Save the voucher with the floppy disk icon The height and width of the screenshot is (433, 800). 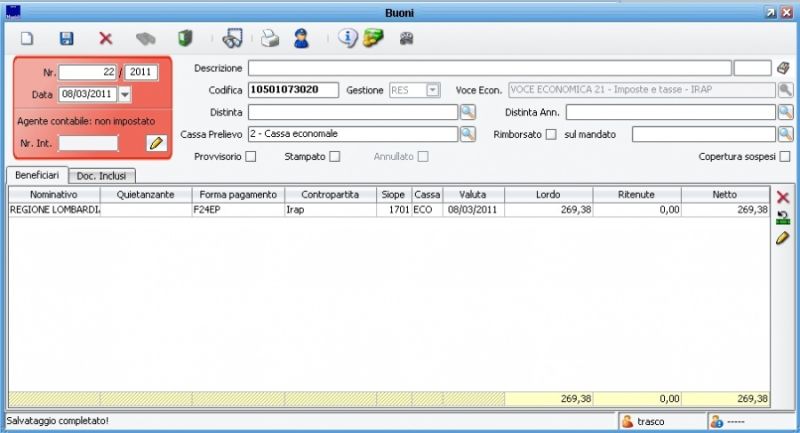[x=67, y=39]
